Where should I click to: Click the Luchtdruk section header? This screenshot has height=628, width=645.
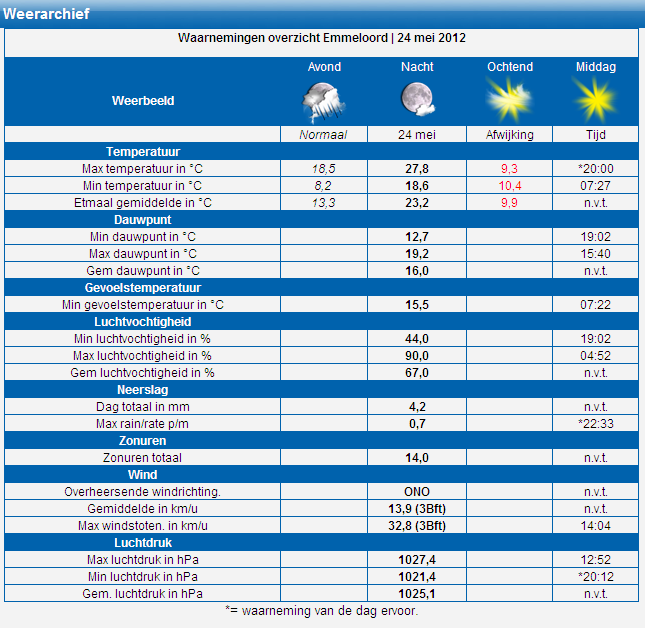pyautogui.click(x=143, y=543)
